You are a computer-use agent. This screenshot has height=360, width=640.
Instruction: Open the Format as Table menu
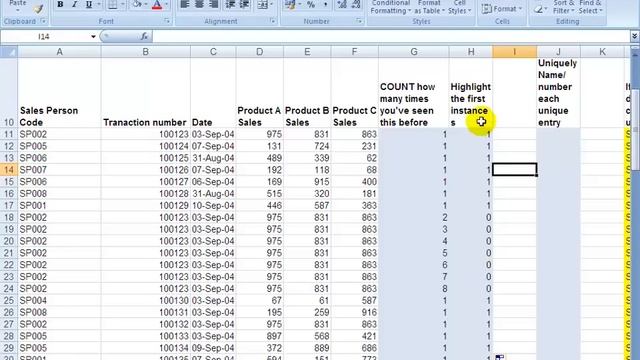[429, 7]
